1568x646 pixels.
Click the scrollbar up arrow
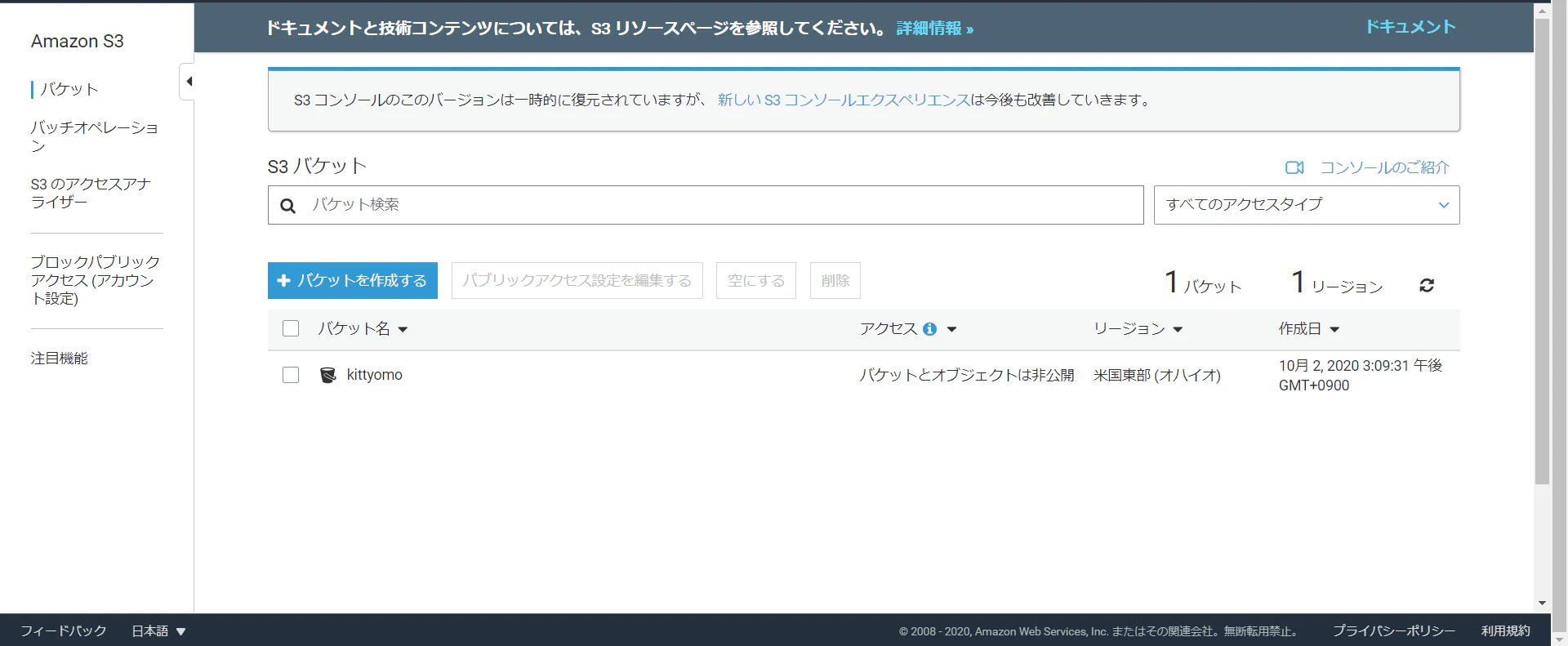click(1543, 11)
